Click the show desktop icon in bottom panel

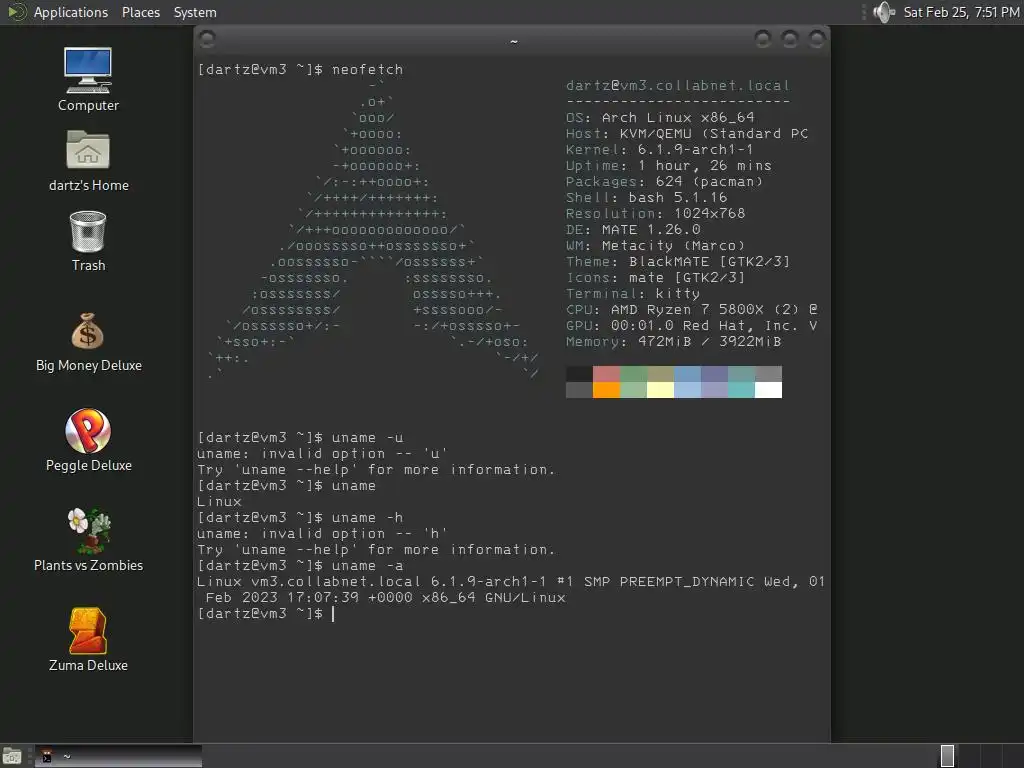12,756
